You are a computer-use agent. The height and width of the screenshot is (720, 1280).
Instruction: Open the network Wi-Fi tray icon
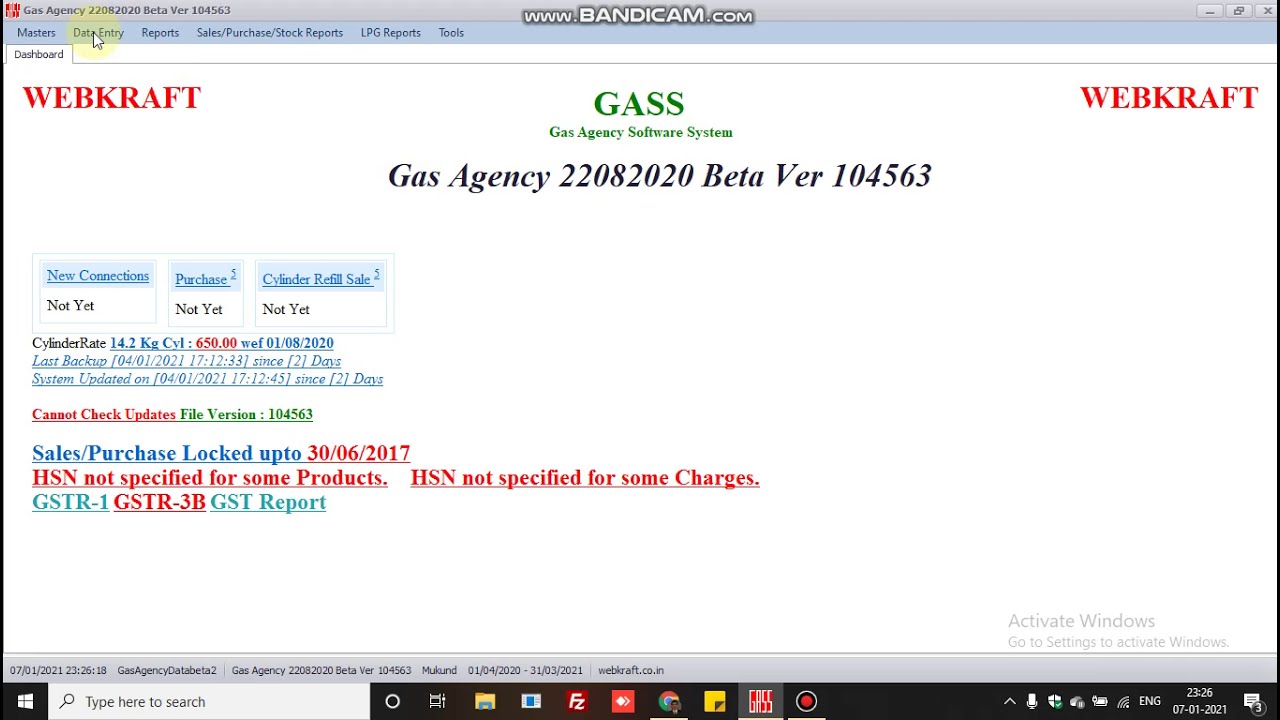1123,702
